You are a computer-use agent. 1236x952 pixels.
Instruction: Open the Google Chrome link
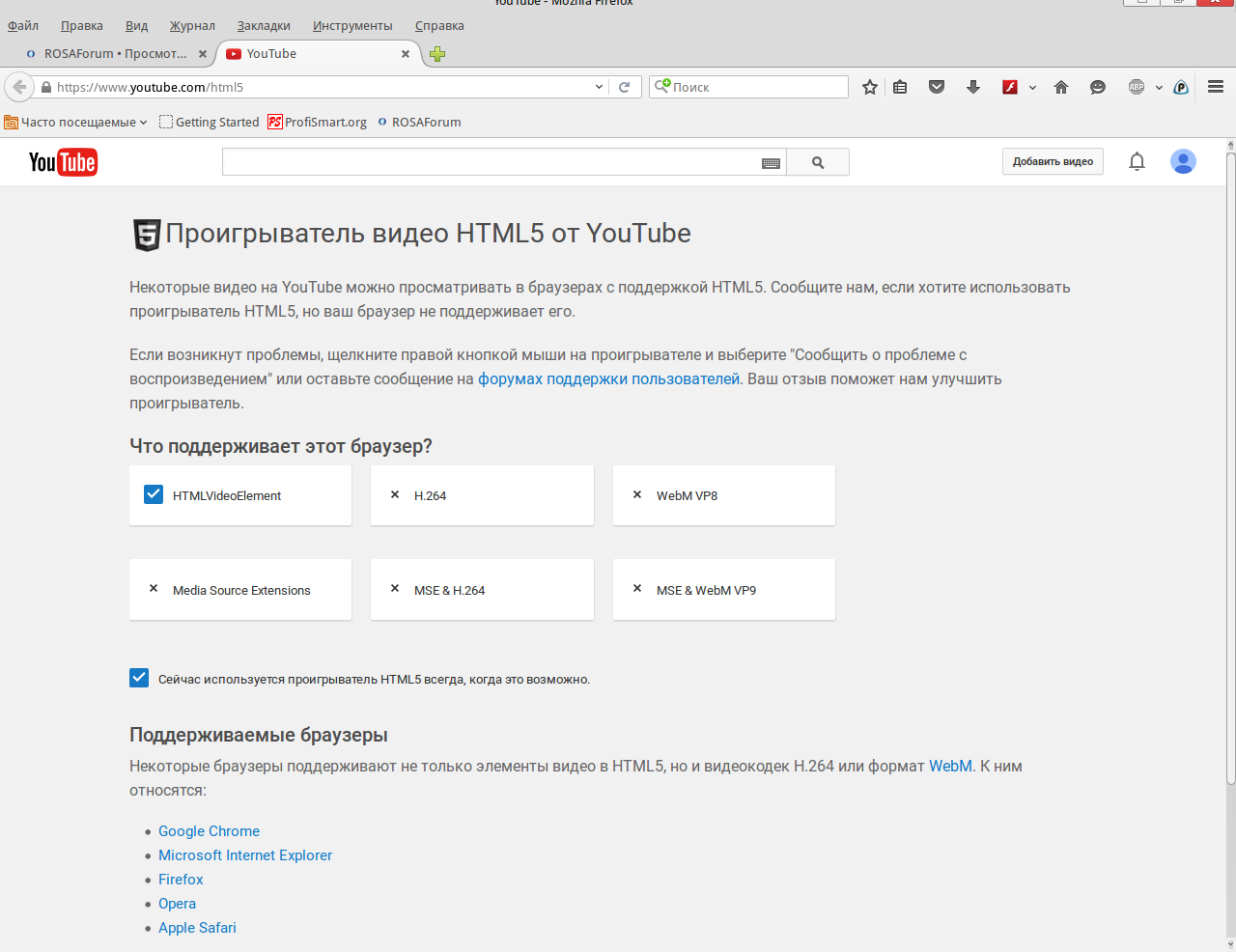(209, 831)
